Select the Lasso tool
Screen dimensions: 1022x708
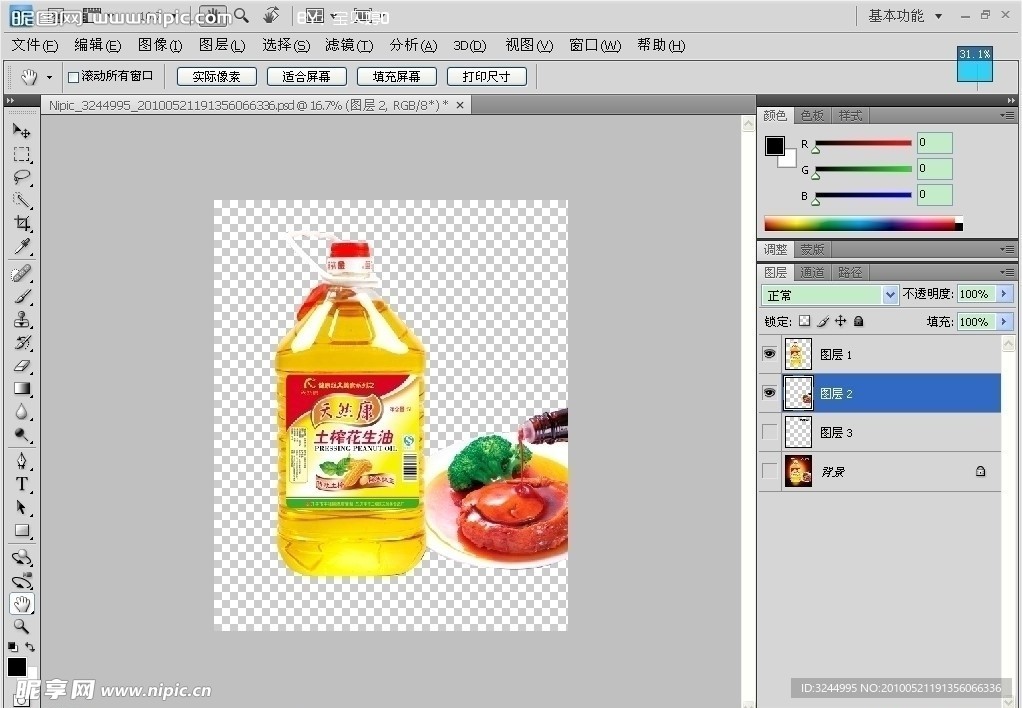[21, 178]
